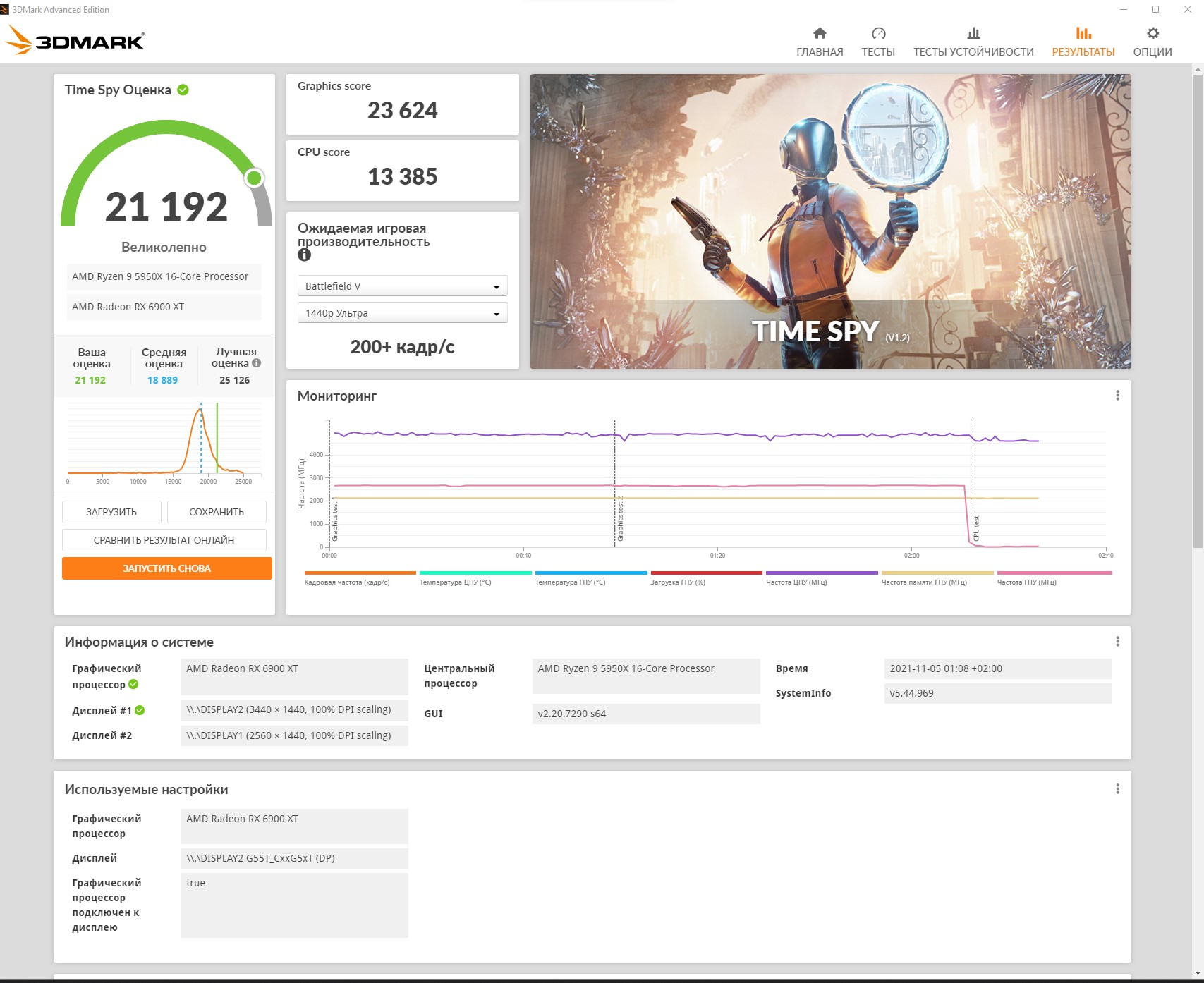This screenshot has width=1204, height=983.
Task: Open the Используемые настройки three-dot menu
Action: (x=1117, y=789)
